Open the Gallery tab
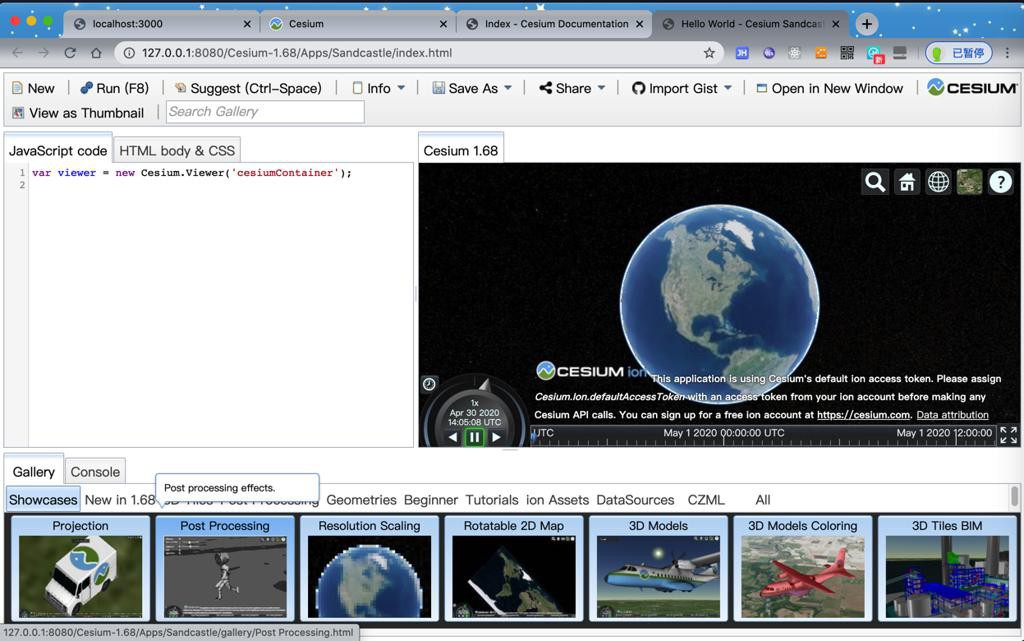 pyautogui.click(x=33, y=472)
